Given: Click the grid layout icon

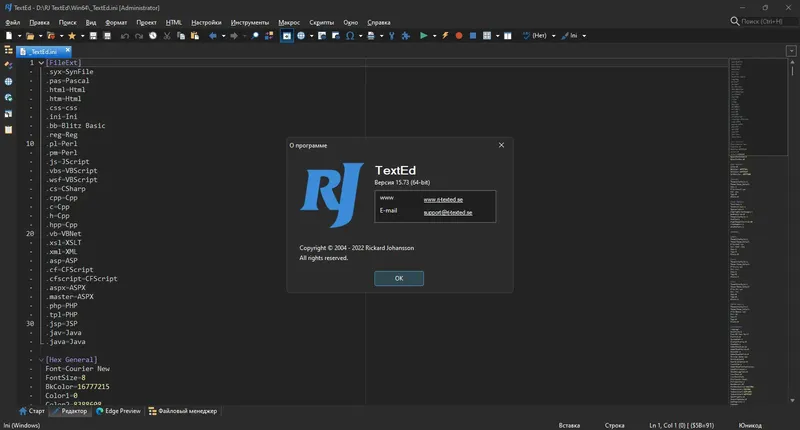Looking at the screenshot, I should coord(487,36).
